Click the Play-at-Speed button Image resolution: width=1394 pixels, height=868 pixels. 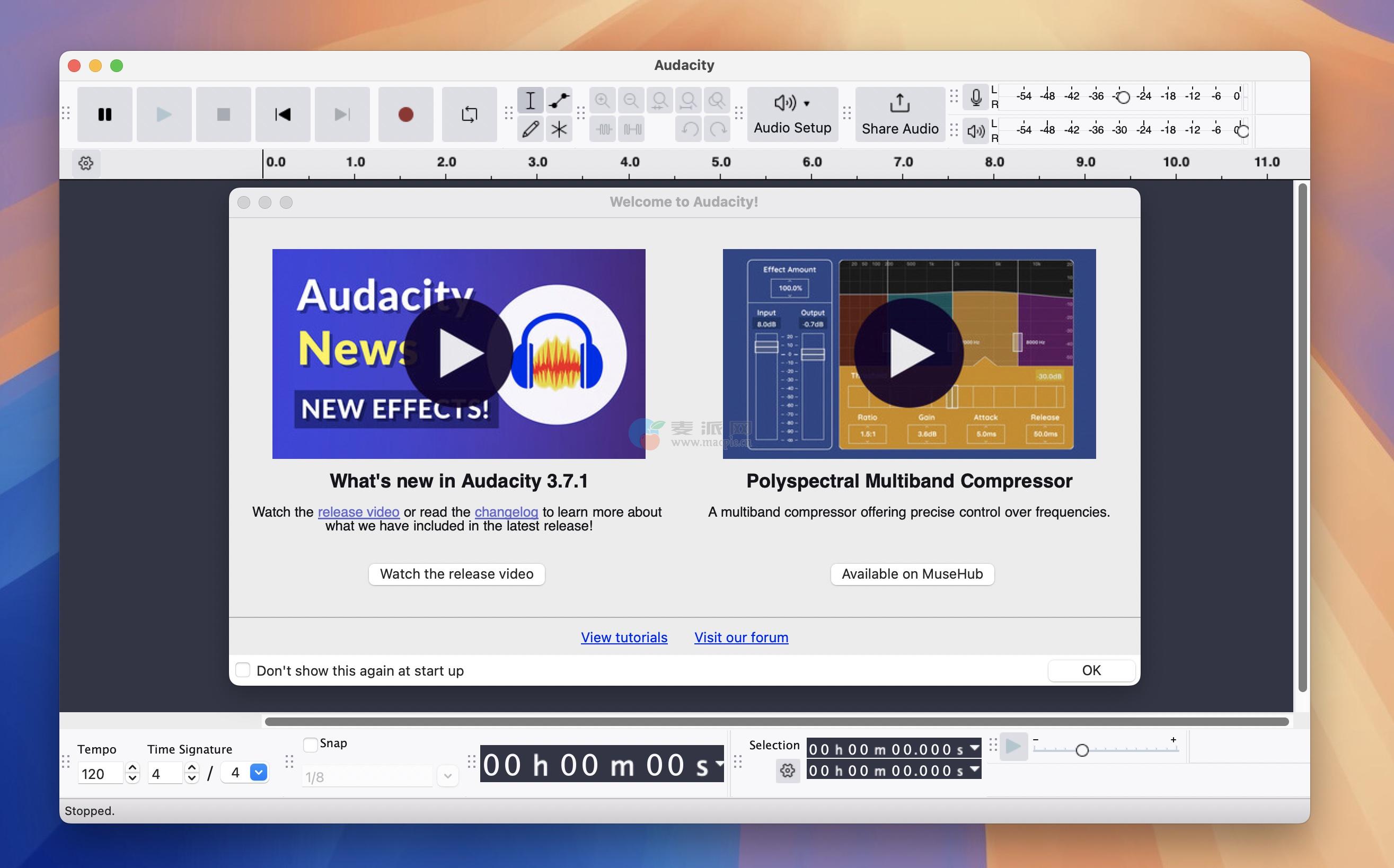click(1013, 747)
